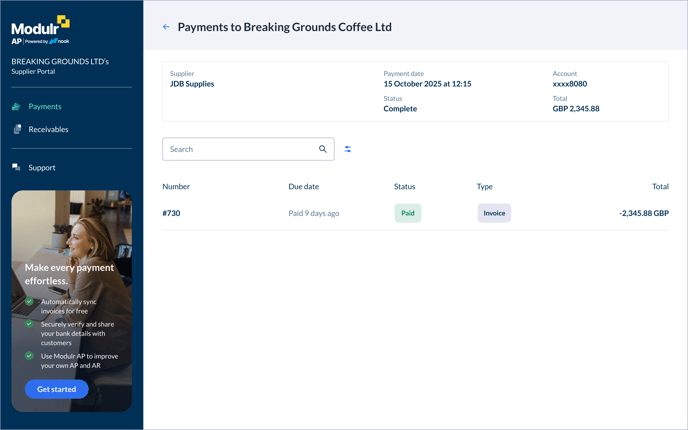Click BREAKING GROUNDS LTD's Supplier Portal label

60,66
